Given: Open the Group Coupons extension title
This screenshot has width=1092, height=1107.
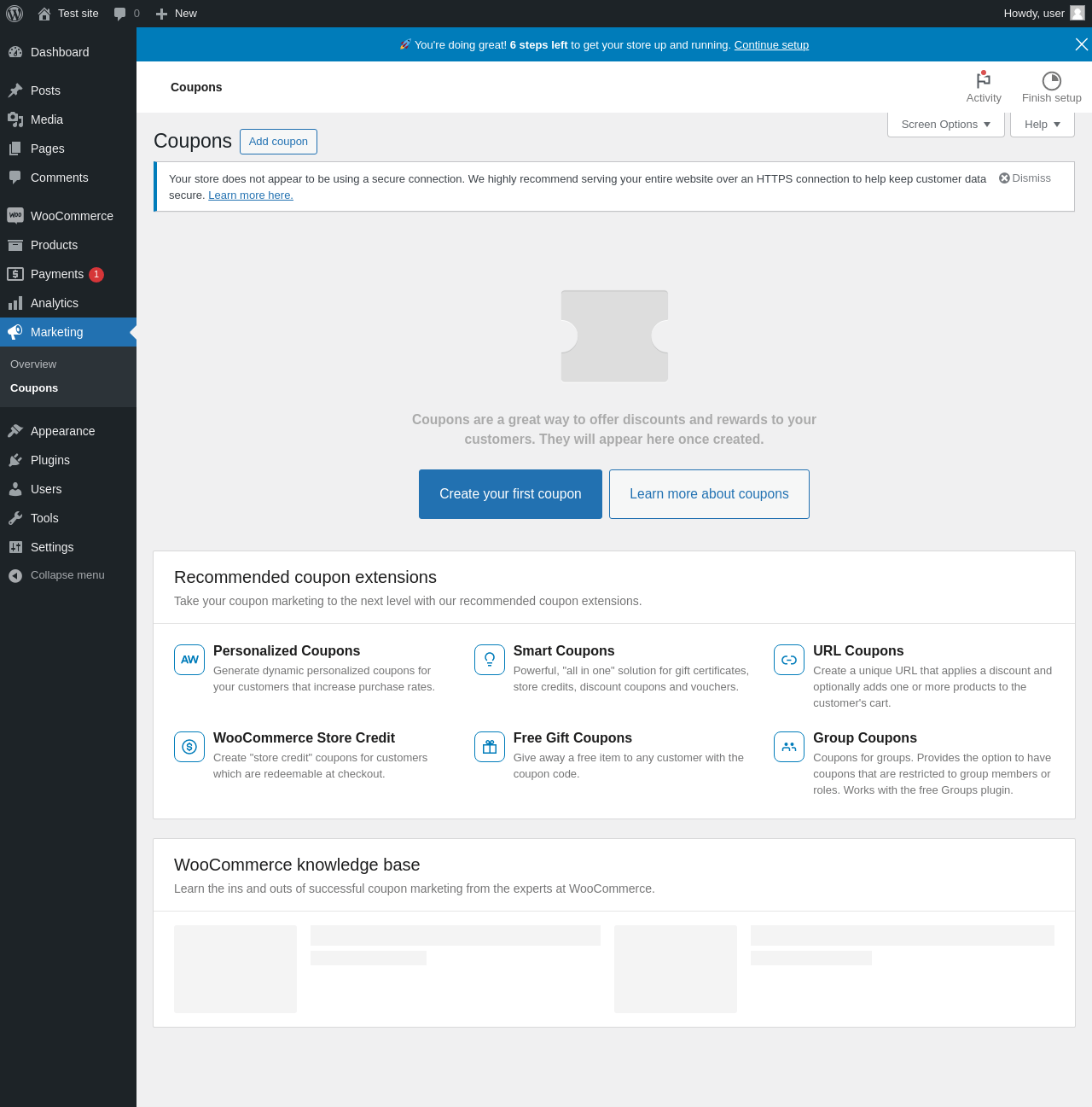Looking at the screenshot, I should [865, 738].
